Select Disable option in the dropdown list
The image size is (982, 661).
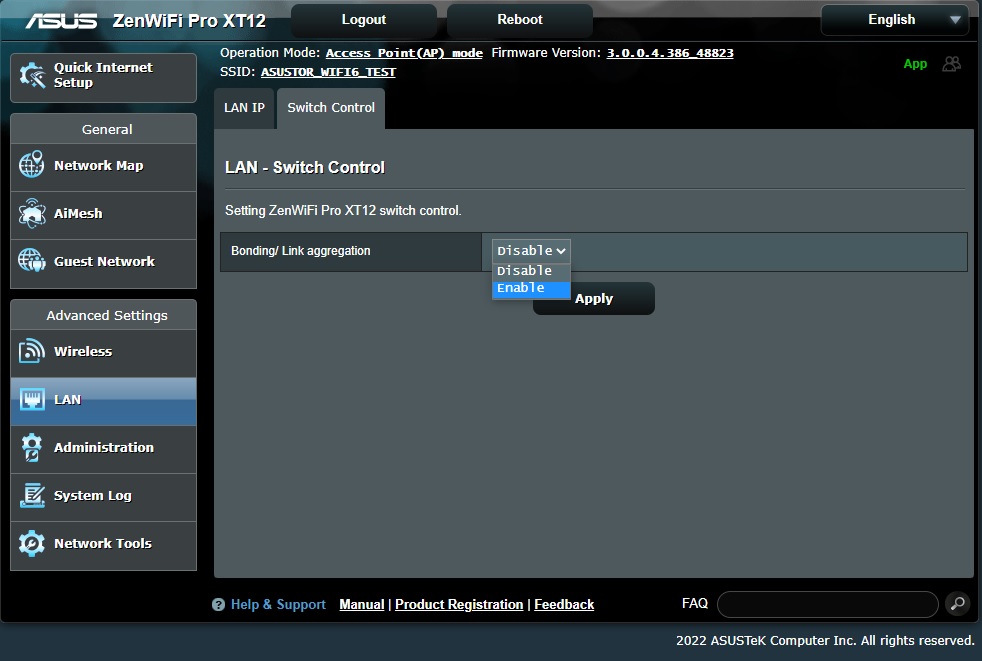point(531,271)
